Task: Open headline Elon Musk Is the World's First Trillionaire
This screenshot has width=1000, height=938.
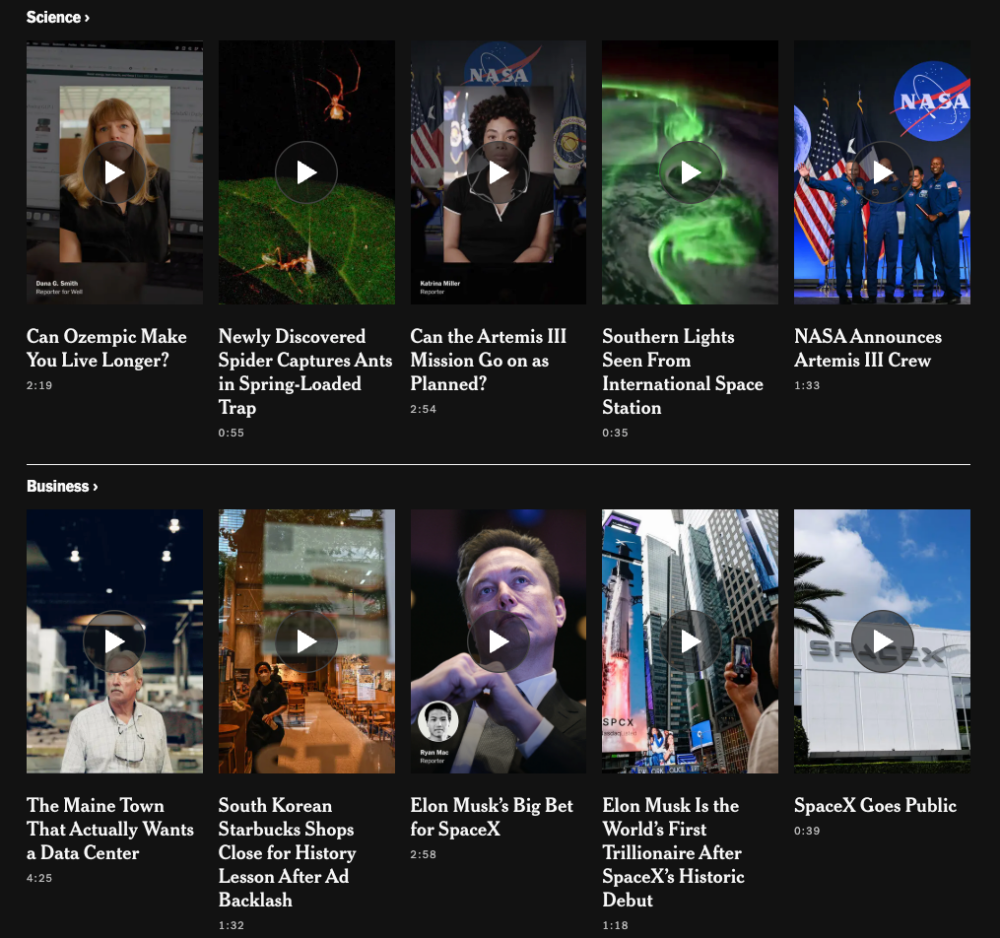Action: 673,853
